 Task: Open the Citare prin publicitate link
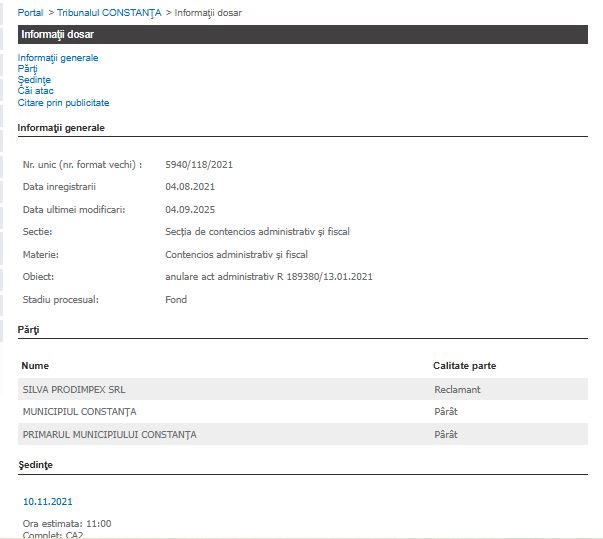click(63, 103)
